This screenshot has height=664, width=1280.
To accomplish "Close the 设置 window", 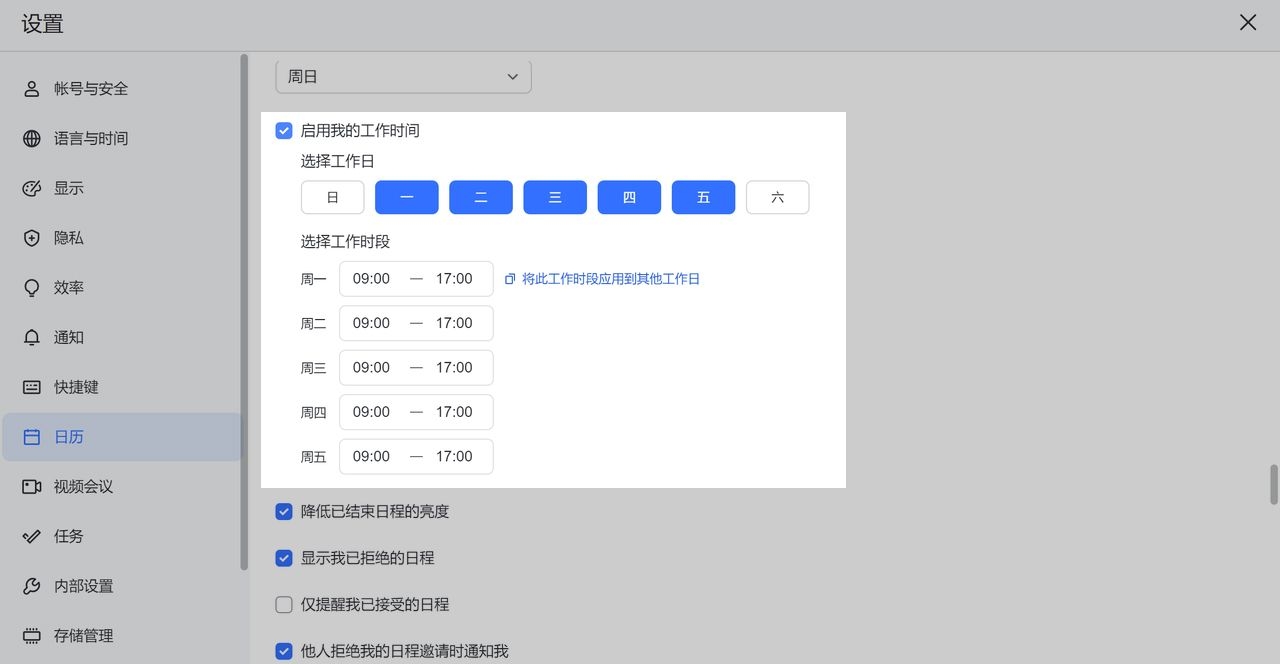I will pyautogui.click(x=1248, y=22).
